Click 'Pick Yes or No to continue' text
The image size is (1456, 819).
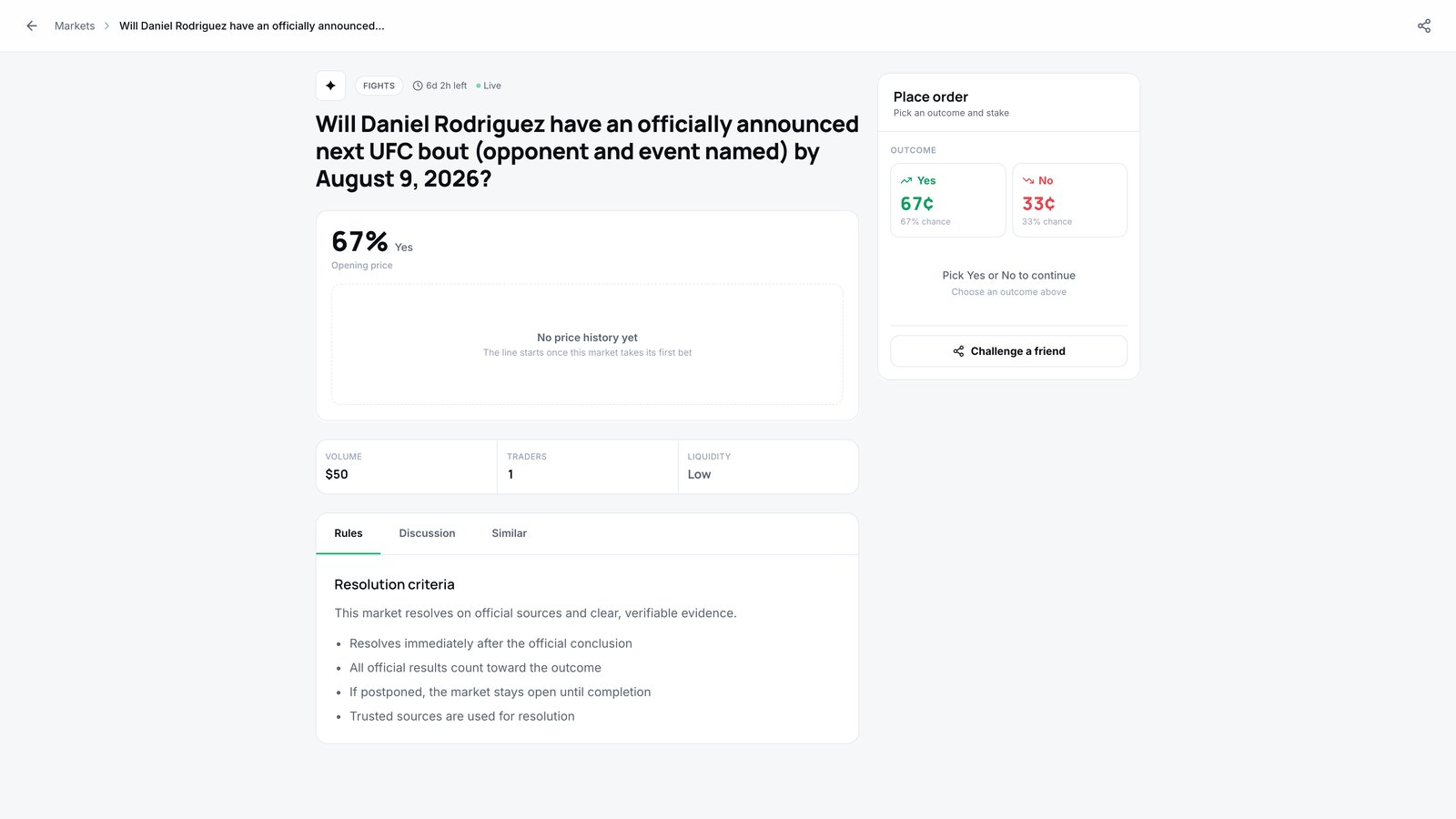[1009, 275]
